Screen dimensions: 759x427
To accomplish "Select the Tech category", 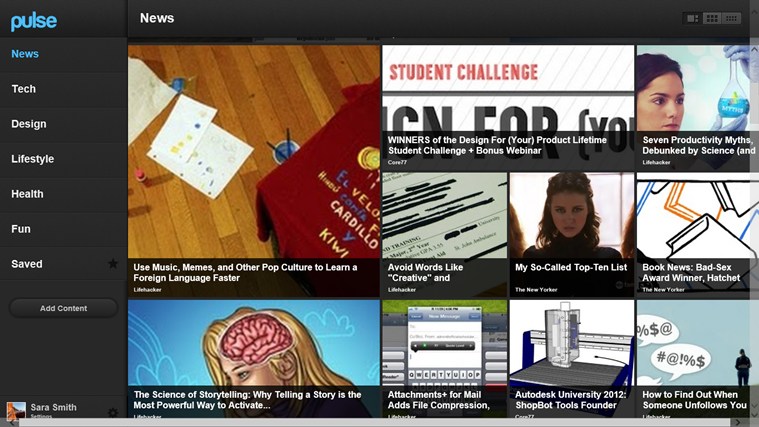I will (x=63, y=89).
